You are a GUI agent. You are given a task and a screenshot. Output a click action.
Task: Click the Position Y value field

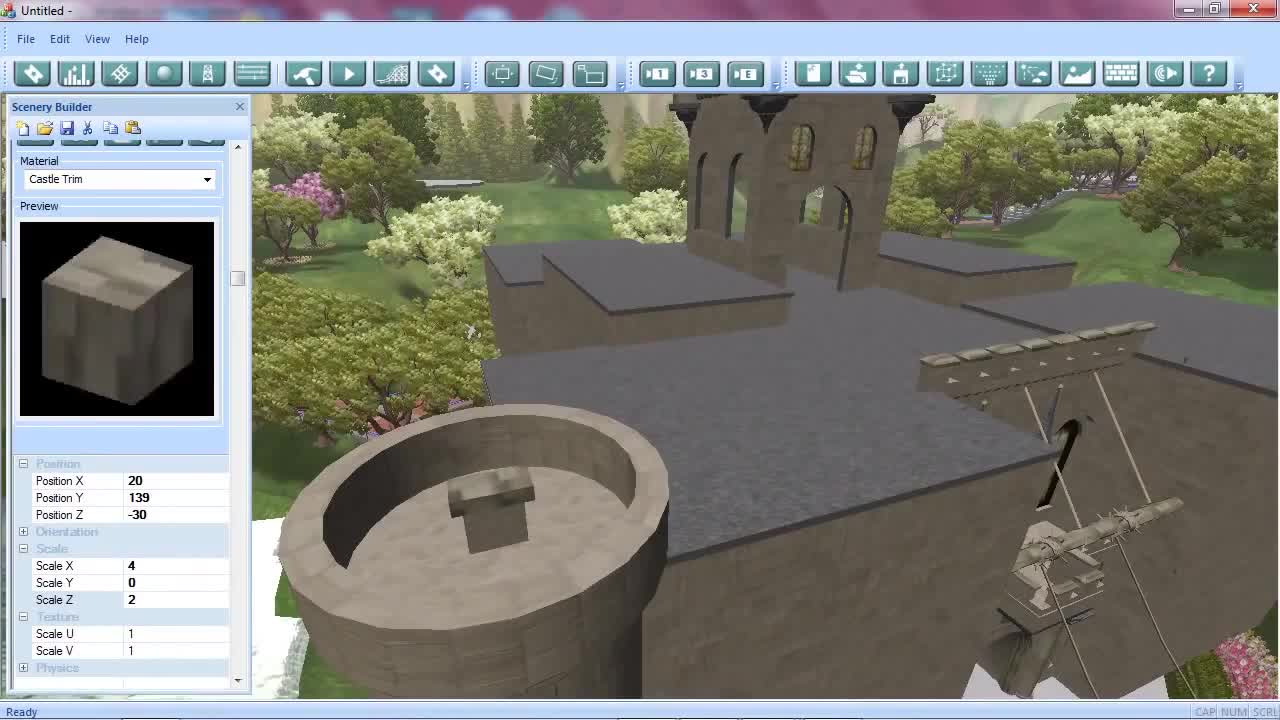tap(175, 498)
